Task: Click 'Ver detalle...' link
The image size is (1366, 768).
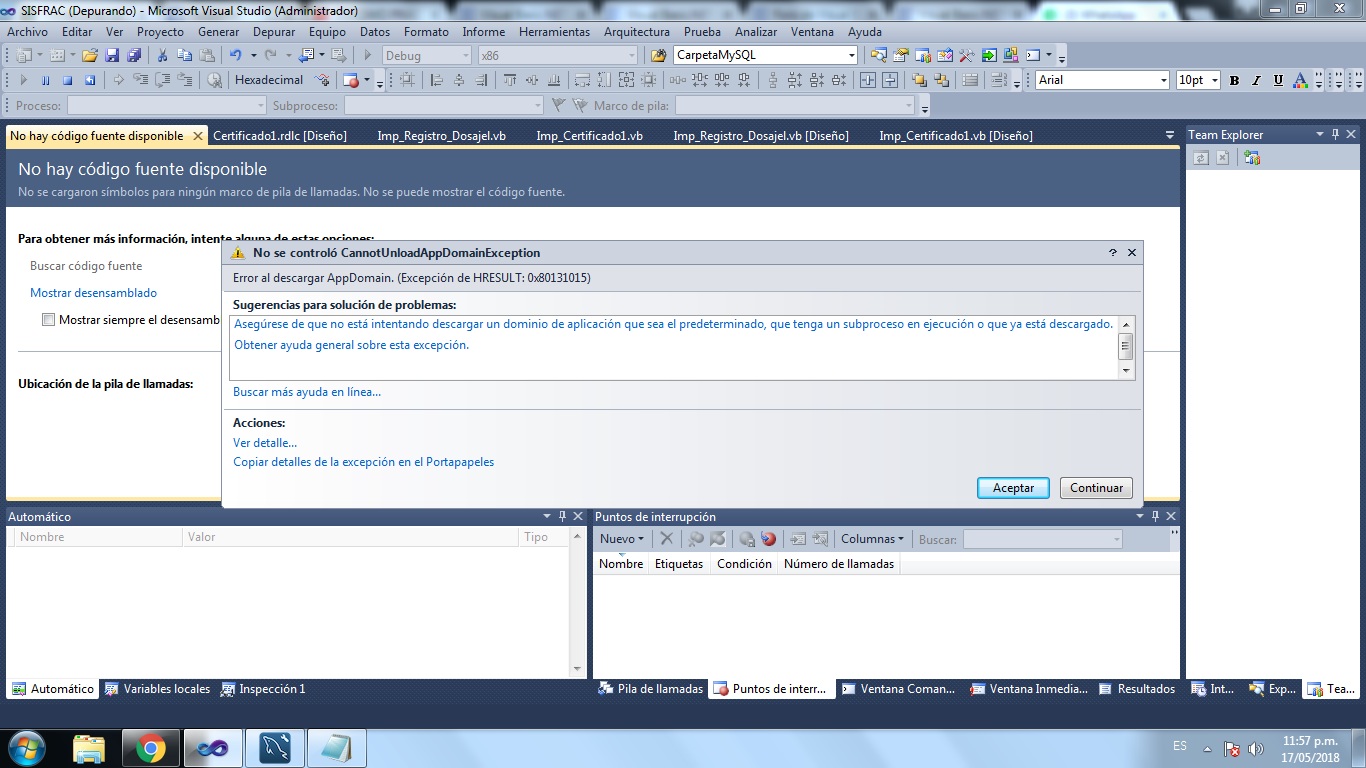Action: 265,442
